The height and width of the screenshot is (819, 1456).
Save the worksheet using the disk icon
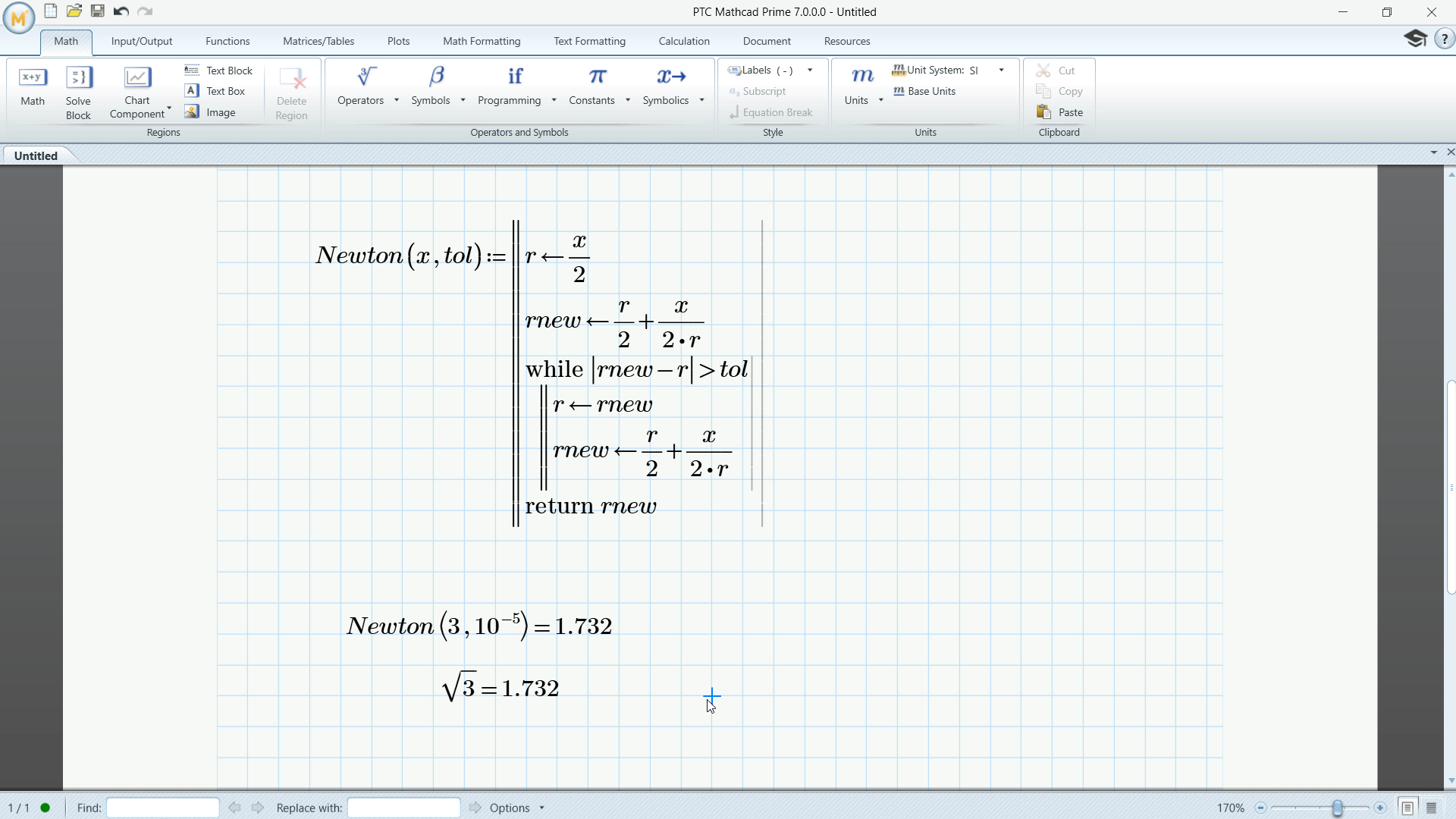click(x=97, y=11)
